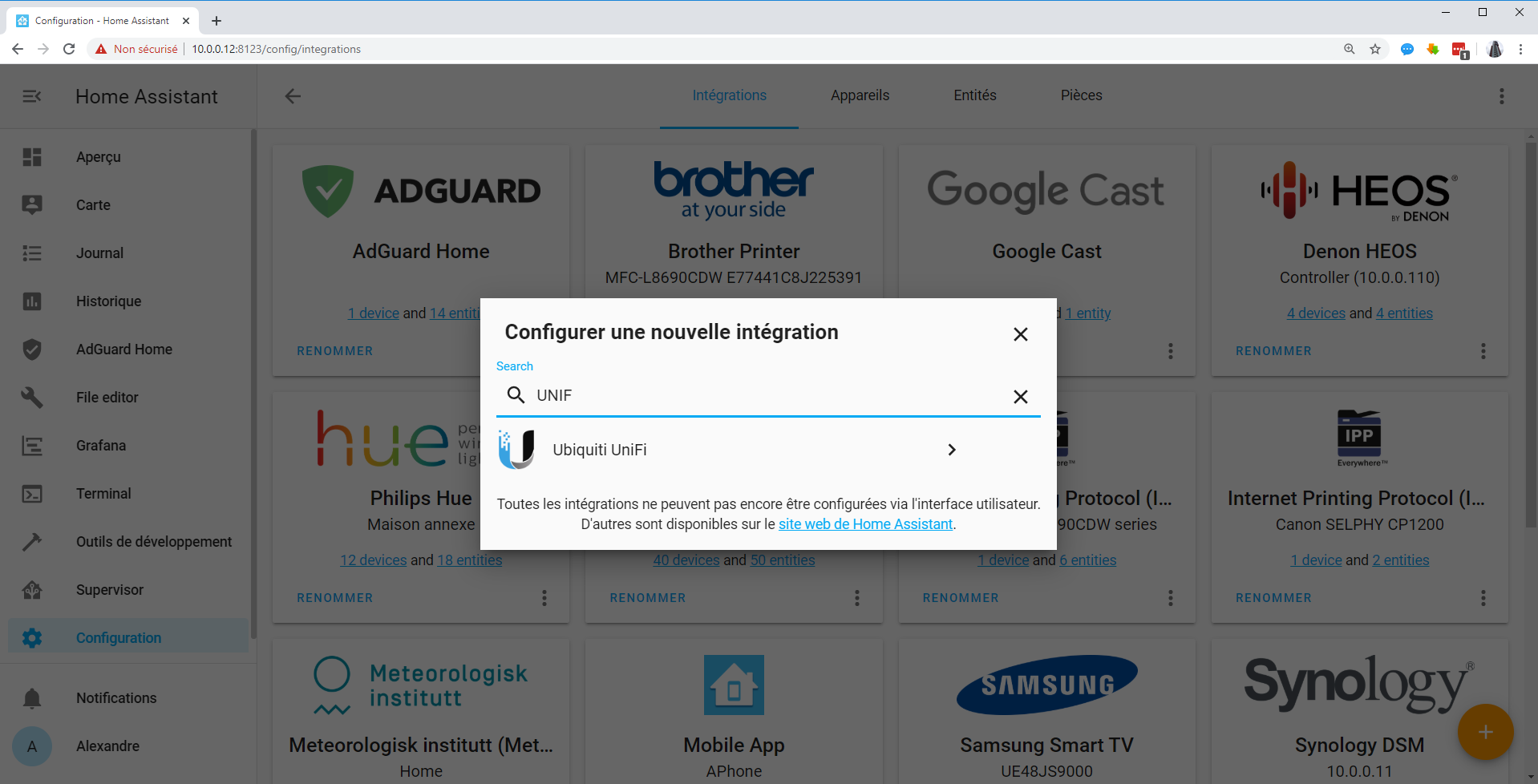The width and height of the screenshot is (1538, 784).
Task: Bookmark this page with the star icon
Action: tap(1375, 49)
